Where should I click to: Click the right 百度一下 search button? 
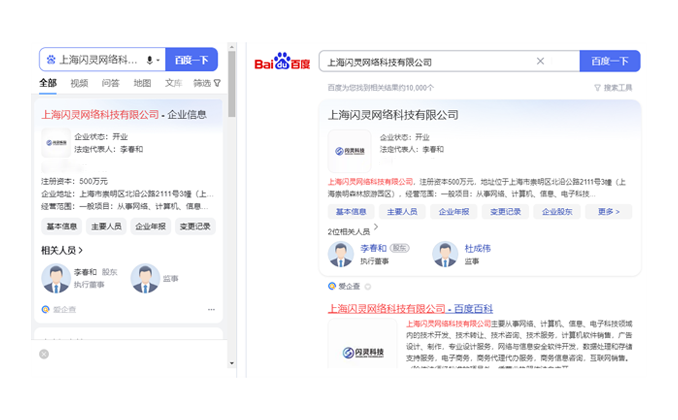pos(610,61)
